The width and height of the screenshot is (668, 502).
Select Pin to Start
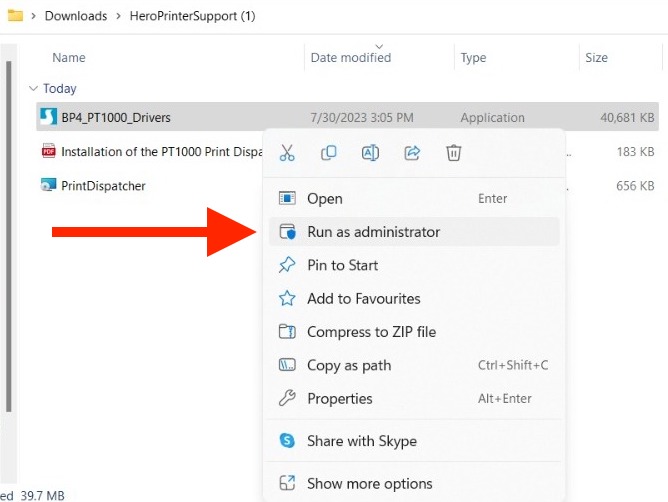(342, 265)
